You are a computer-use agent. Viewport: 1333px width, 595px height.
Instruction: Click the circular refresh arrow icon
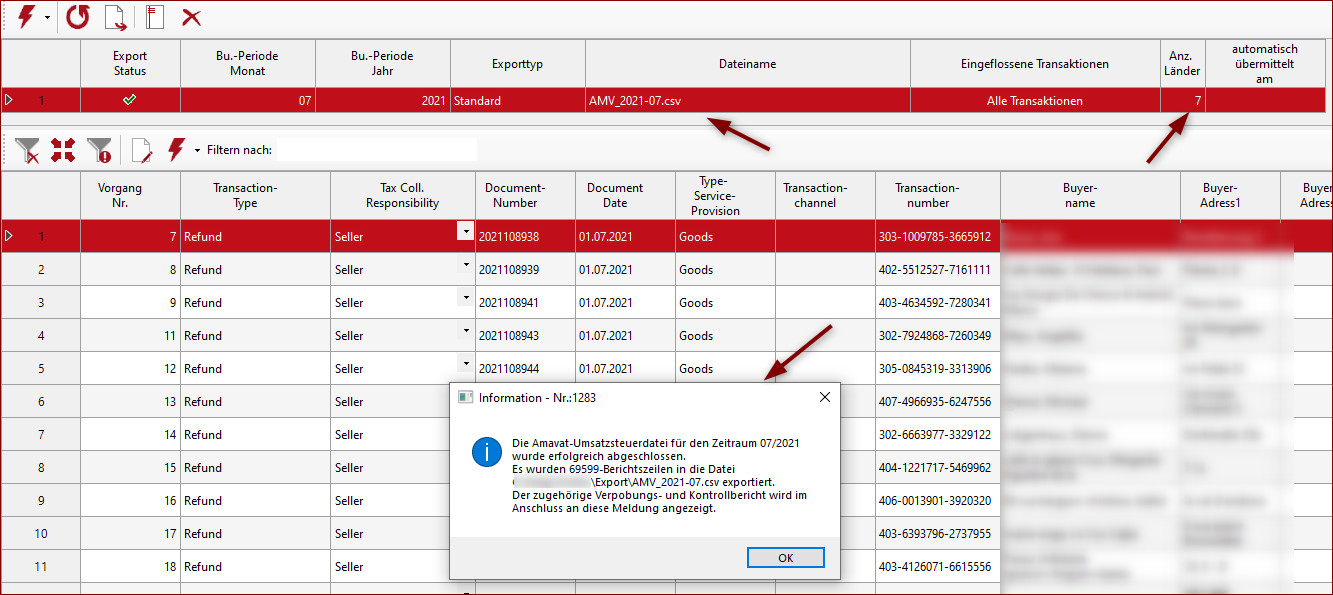coord(78,17)
